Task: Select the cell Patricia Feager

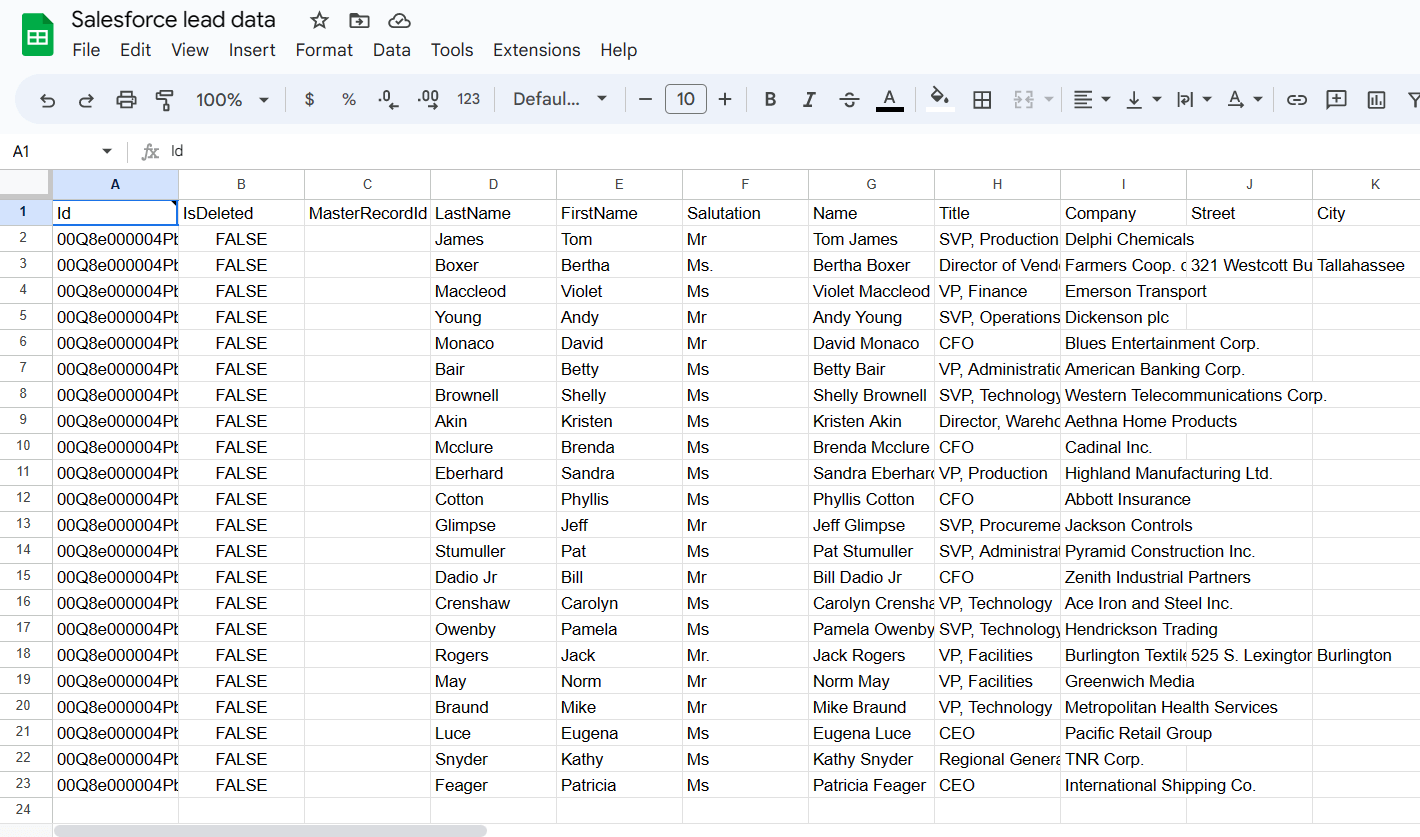Action: 871,785
